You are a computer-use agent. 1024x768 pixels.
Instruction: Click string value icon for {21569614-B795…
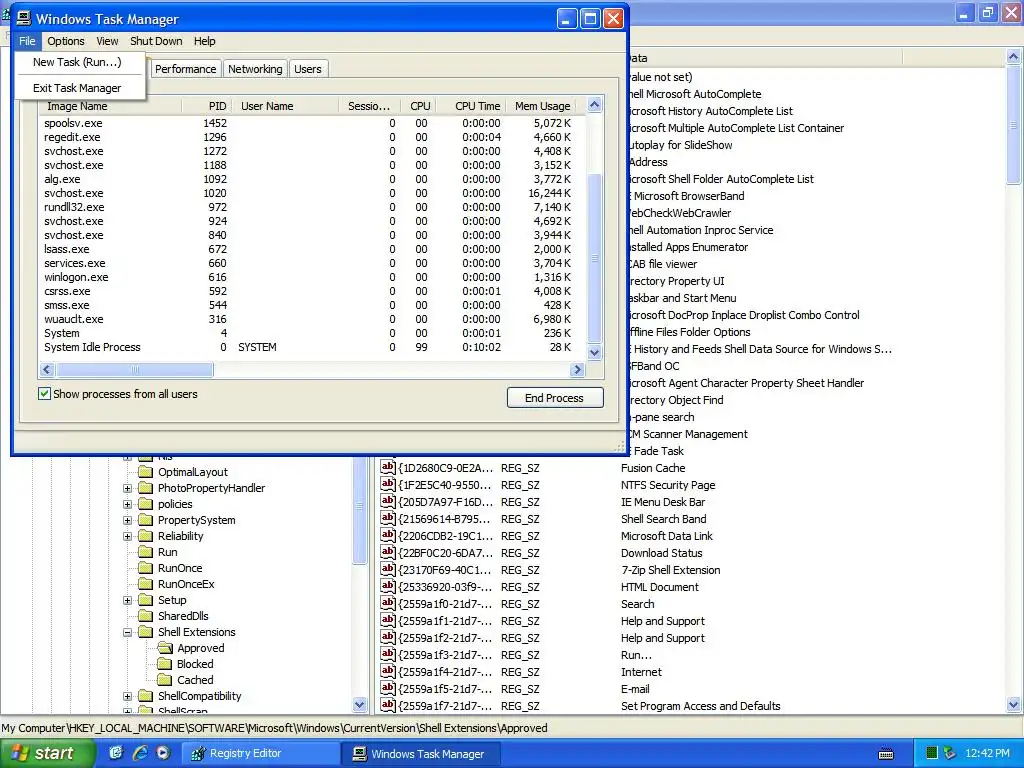pos(388,518)
